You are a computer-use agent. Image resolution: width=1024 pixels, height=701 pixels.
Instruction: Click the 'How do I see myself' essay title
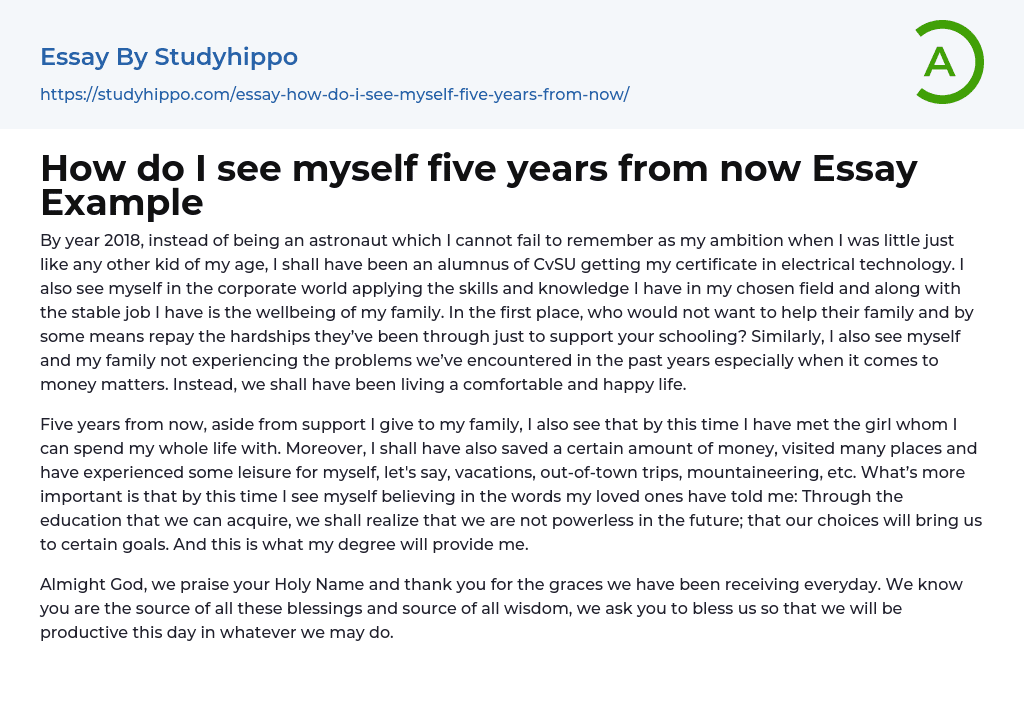[x=478, y=169]
